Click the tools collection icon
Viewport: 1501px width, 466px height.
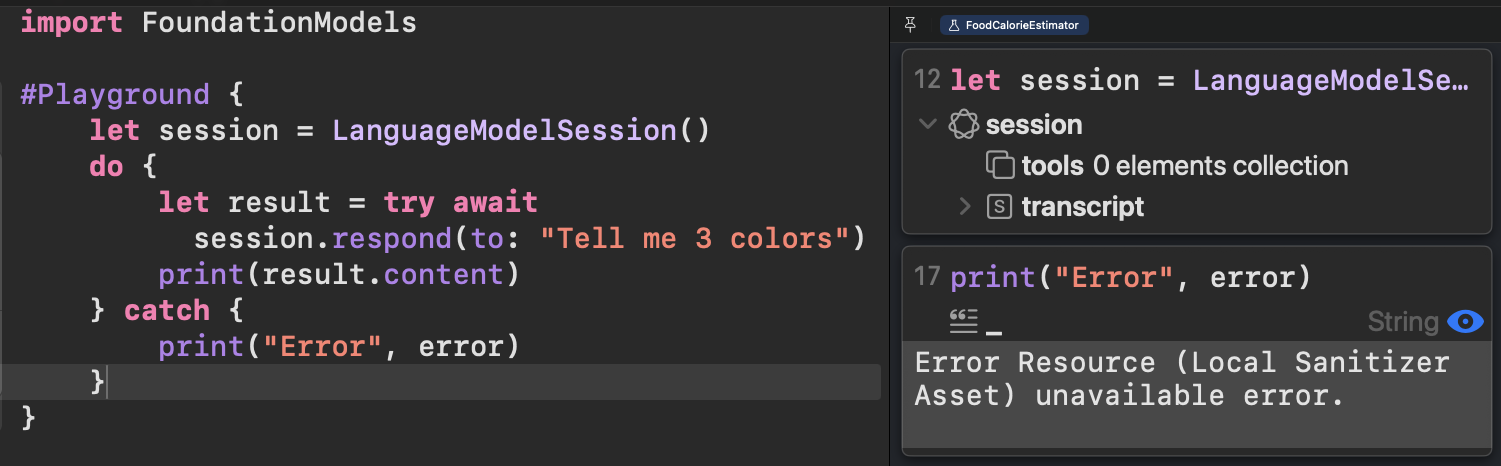pos(1000,165)
